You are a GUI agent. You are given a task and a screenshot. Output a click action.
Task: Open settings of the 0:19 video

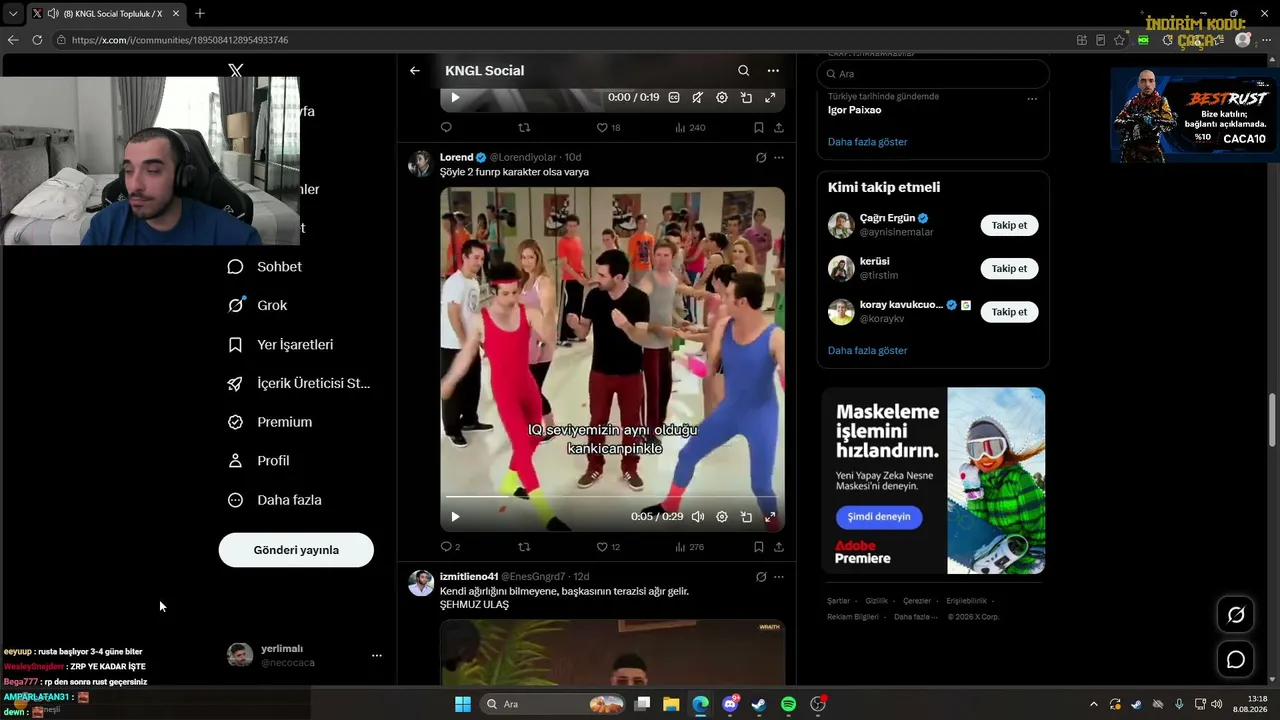click(722, 97)
